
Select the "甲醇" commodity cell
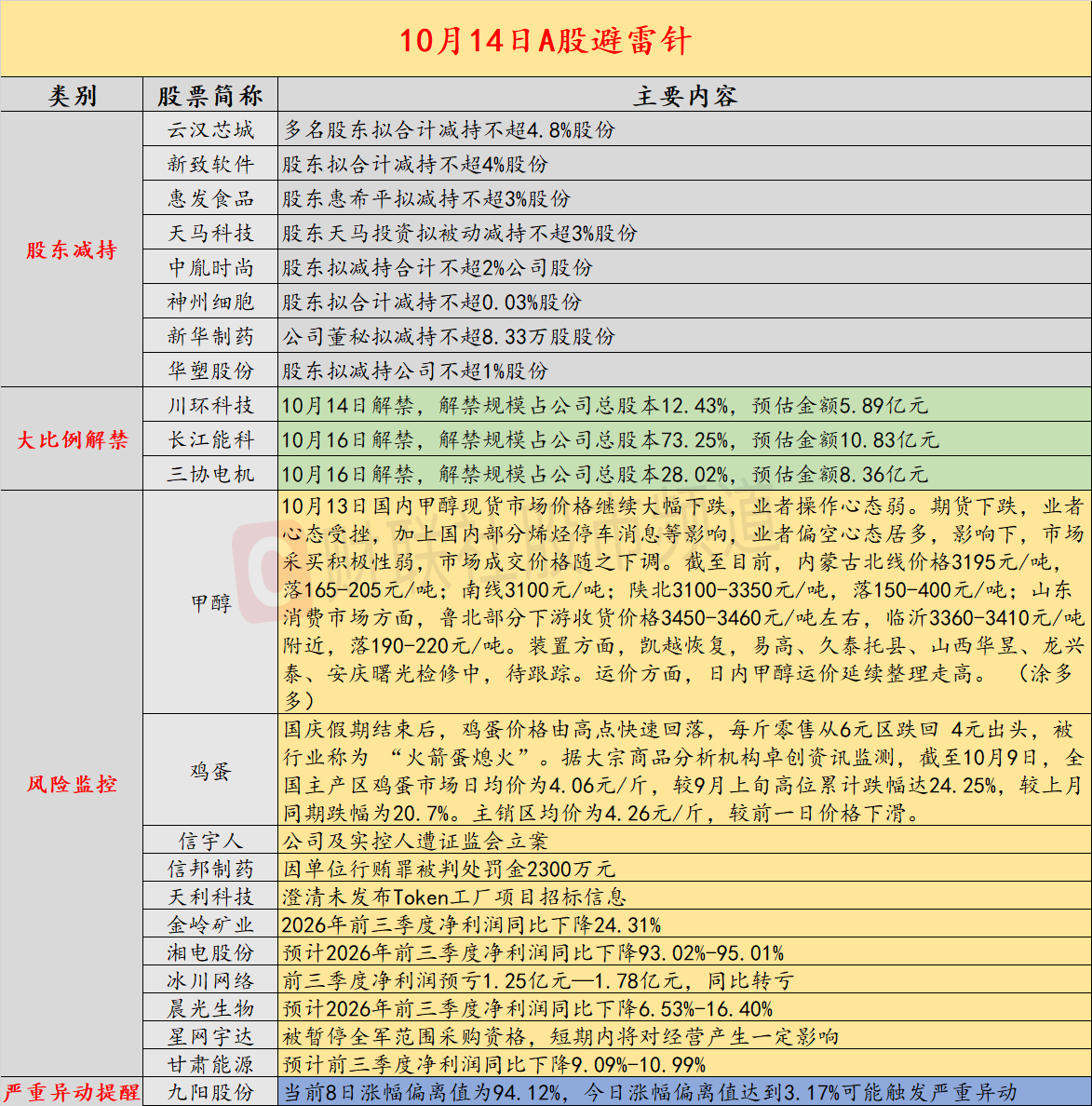click(210, 603)
